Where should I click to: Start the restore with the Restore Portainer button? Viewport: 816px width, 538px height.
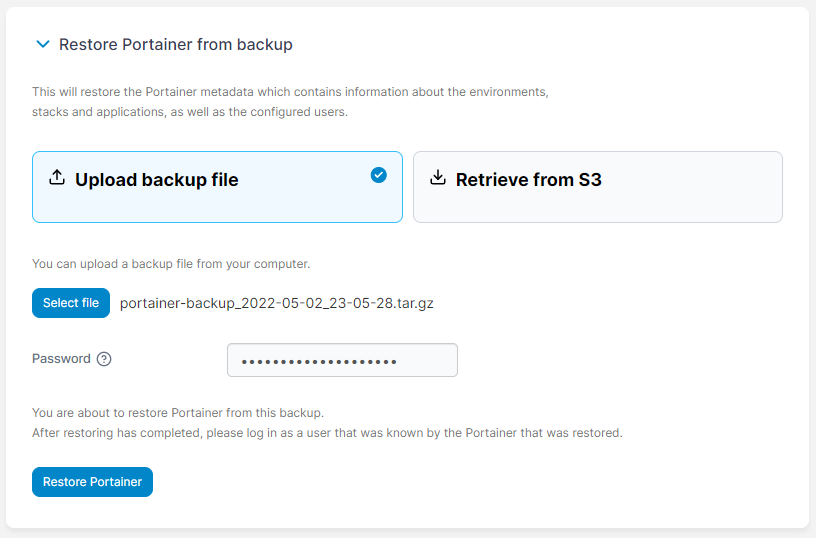tap(92, 482)
